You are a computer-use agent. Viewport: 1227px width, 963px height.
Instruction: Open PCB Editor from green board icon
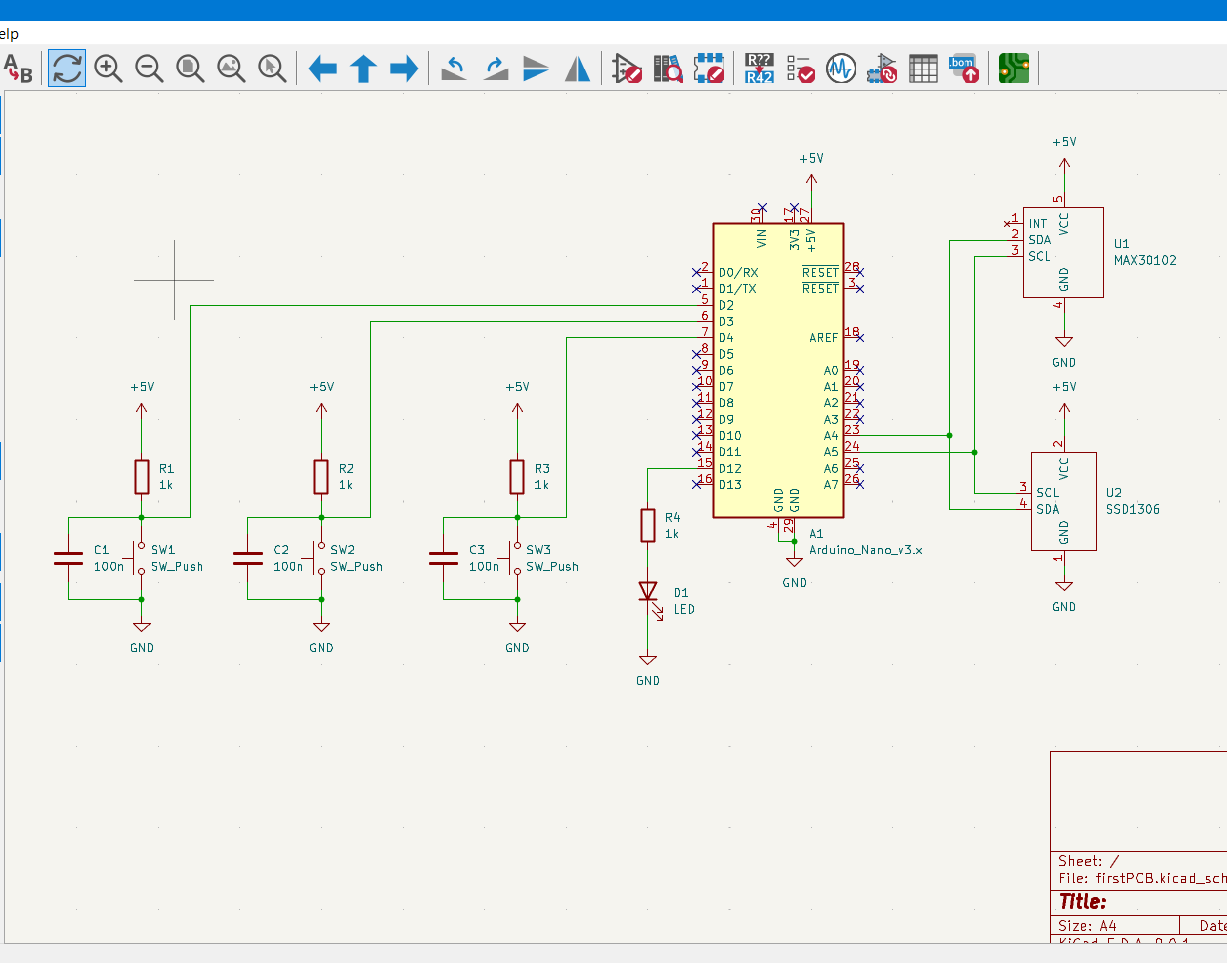tap(1014, 69)
